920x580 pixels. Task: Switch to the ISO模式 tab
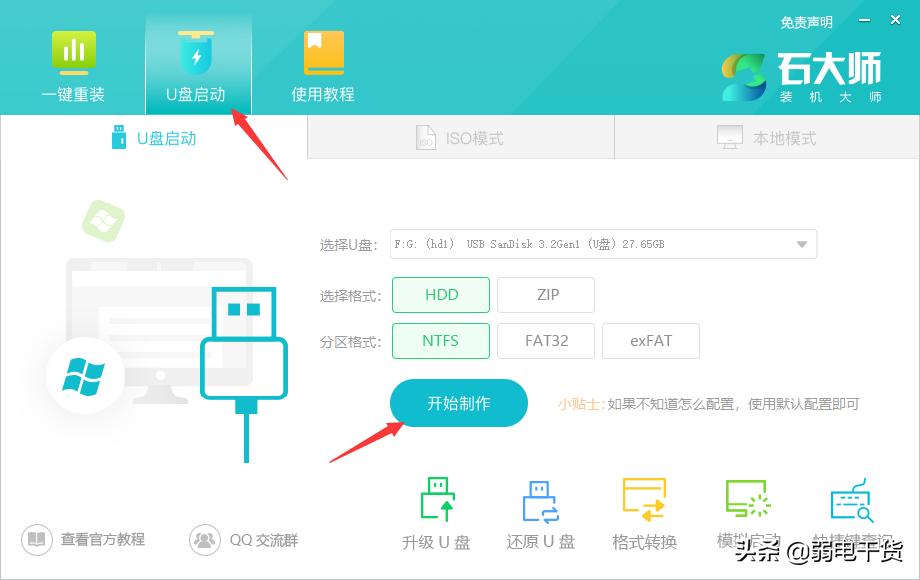click(x=460, y=137)
